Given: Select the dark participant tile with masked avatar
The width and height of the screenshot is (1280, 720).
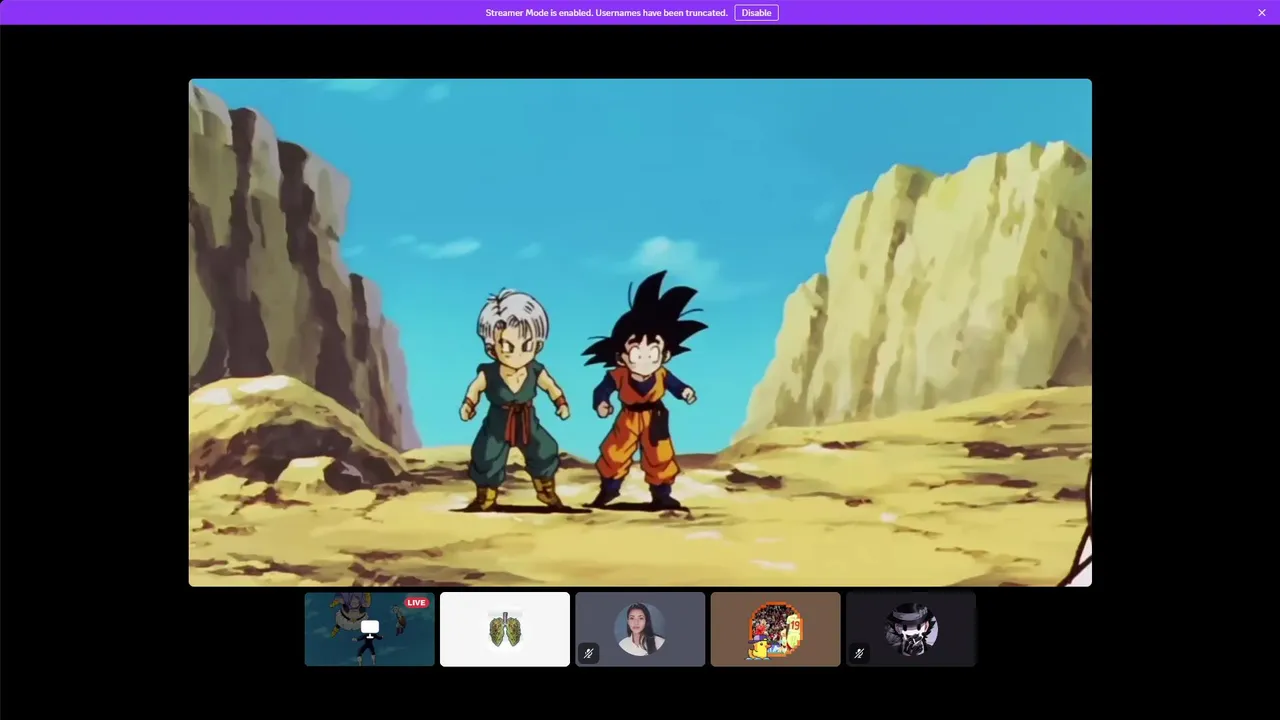Looking at the screenshot, I should click(910, 629).
